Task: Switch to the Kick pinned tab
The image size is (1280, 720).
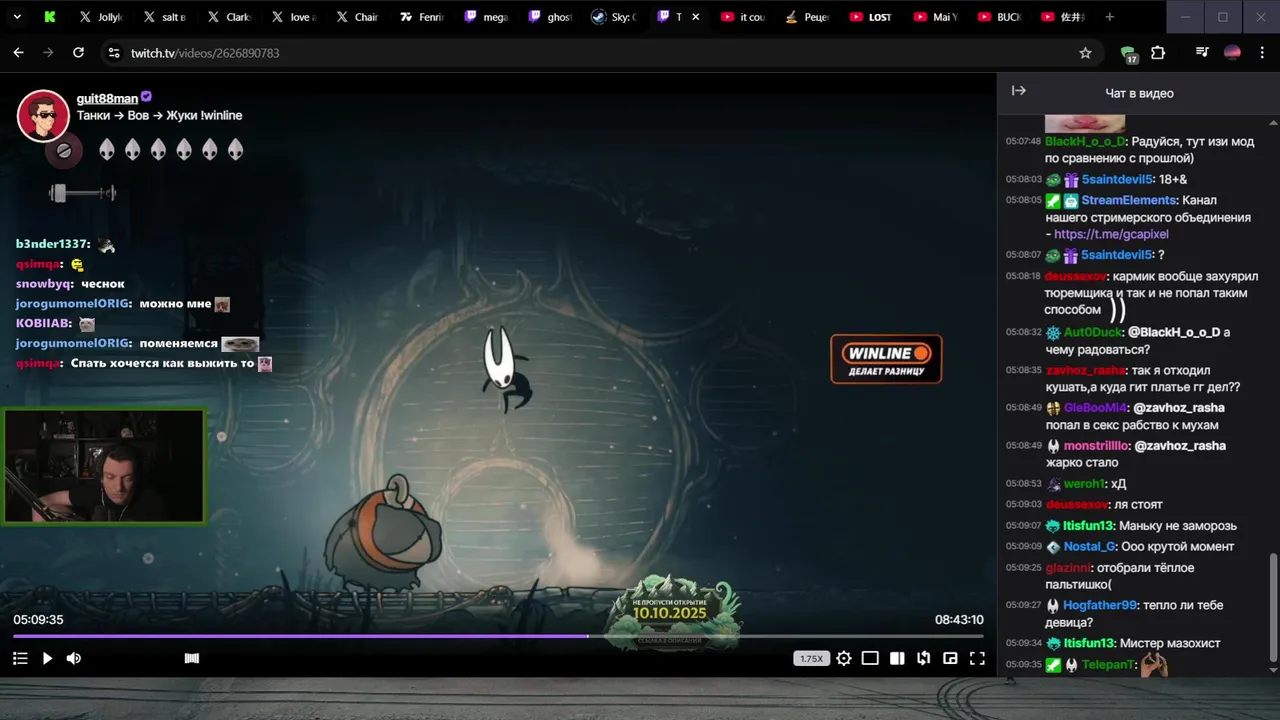Action: [x=50, y=17]
